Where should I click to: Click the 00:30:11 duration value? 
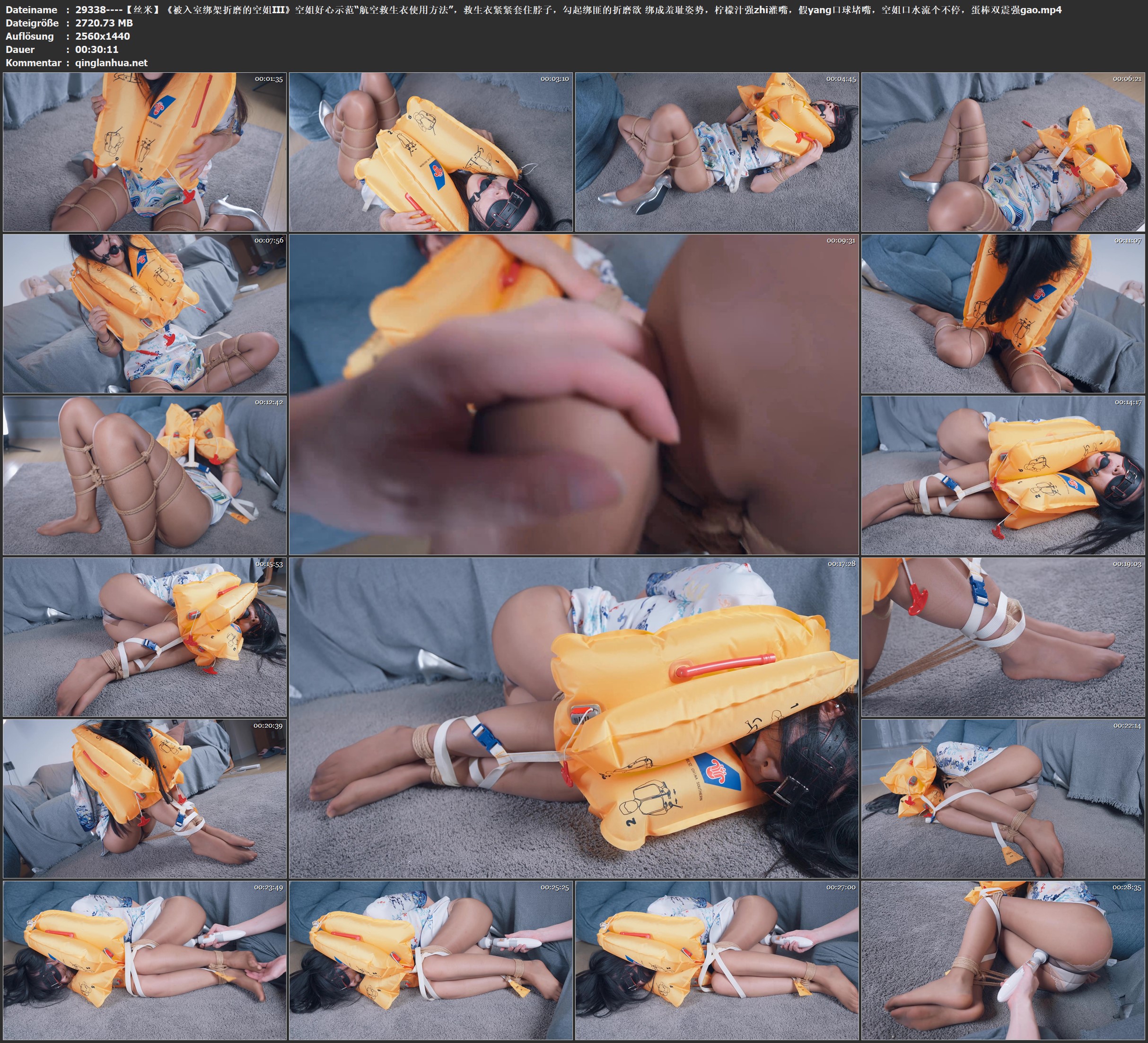click(x=97, y=50)
